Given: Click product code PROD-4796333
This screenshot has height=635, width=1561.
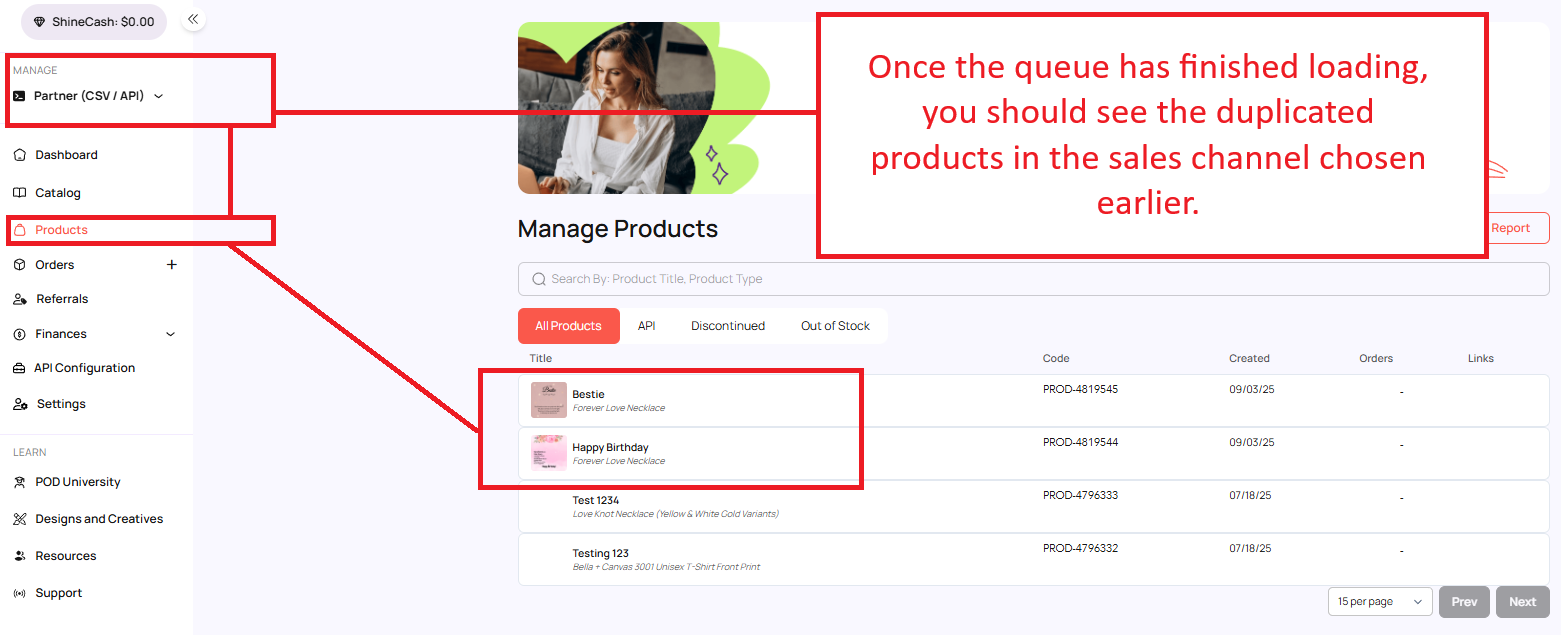Looking at the screenshot, I should [1080, 495].
